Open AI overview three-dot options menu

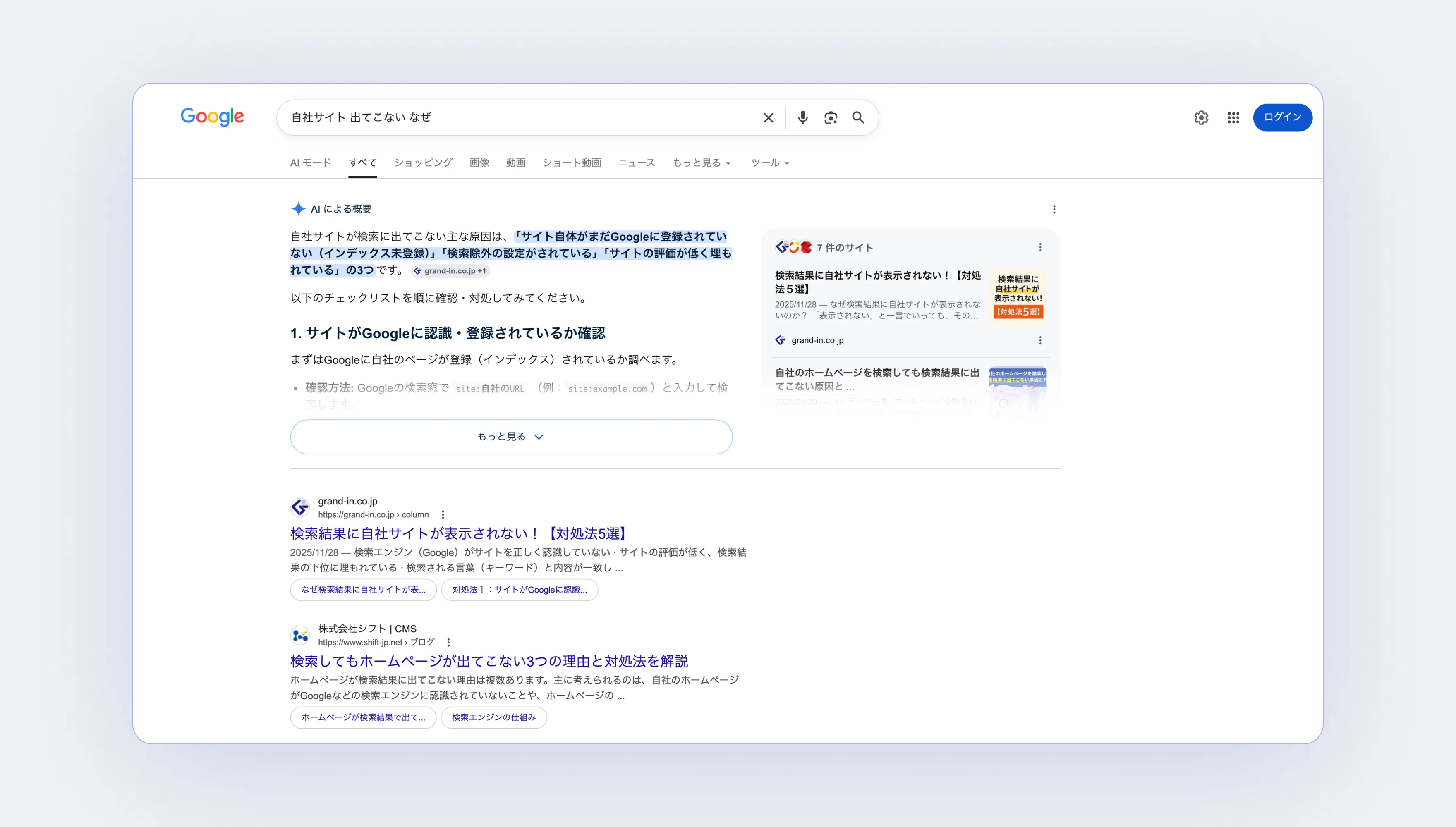coord(1054,210)
